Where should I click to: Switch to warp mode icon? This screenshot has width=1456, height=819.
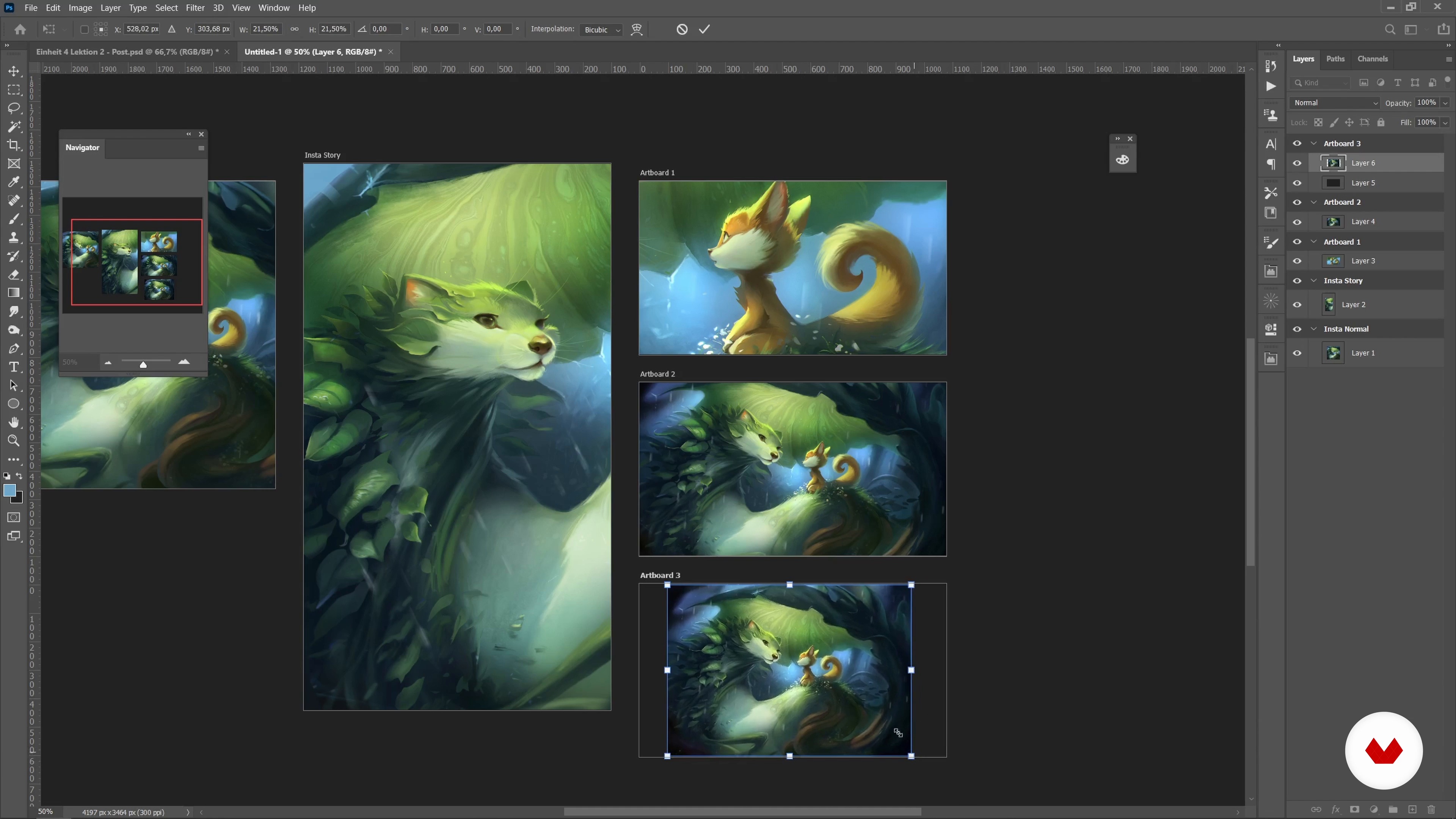tap(637, 30)
